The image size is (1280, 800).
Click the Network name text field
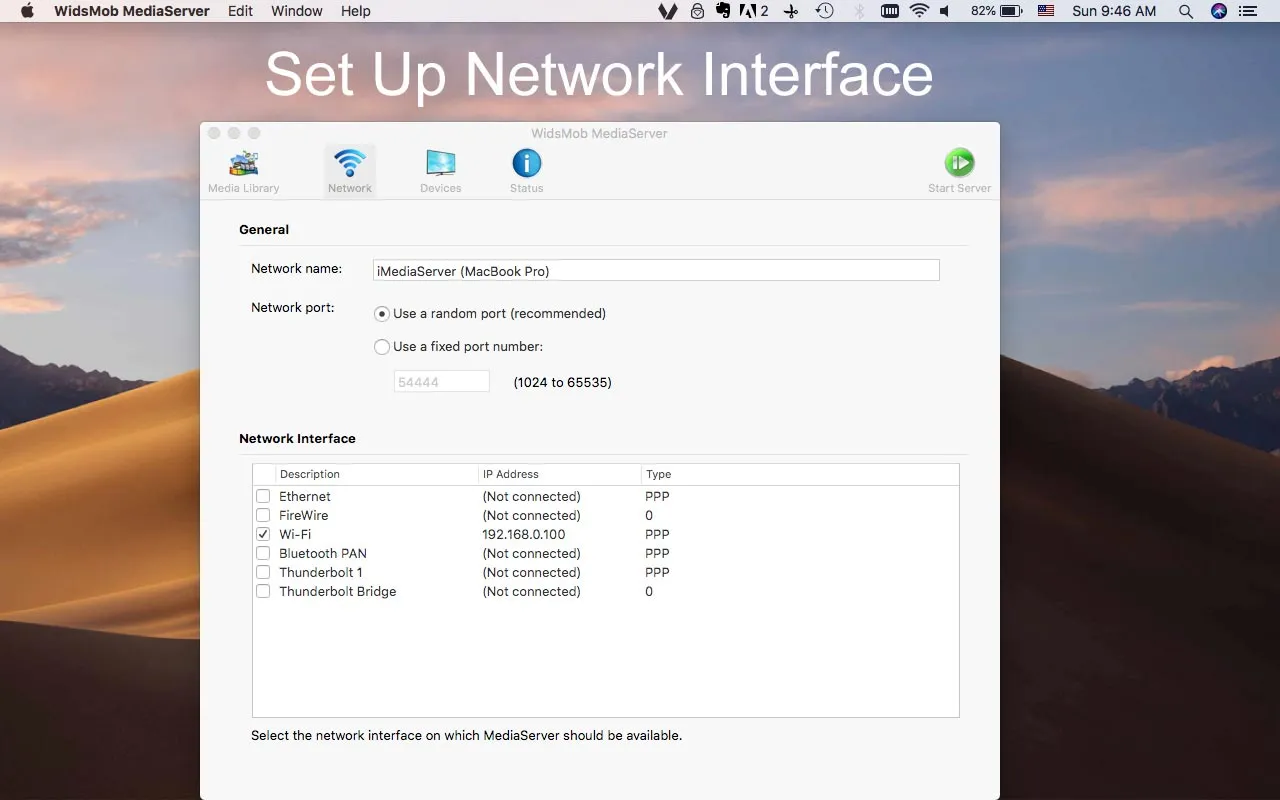coord(656,270)
